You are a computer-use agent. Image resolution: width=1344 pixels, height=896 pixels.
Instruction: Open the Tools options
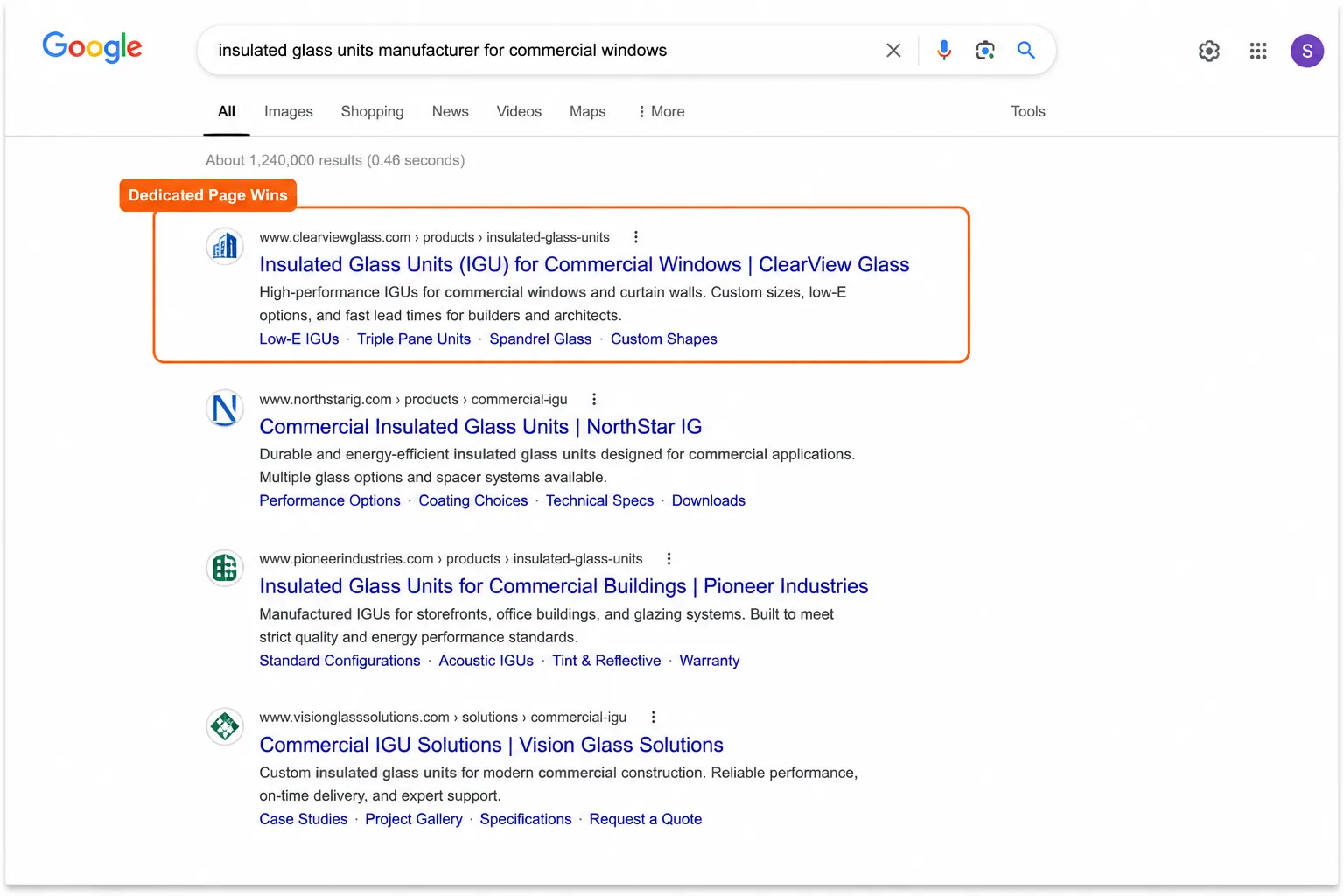[1028, 111]
